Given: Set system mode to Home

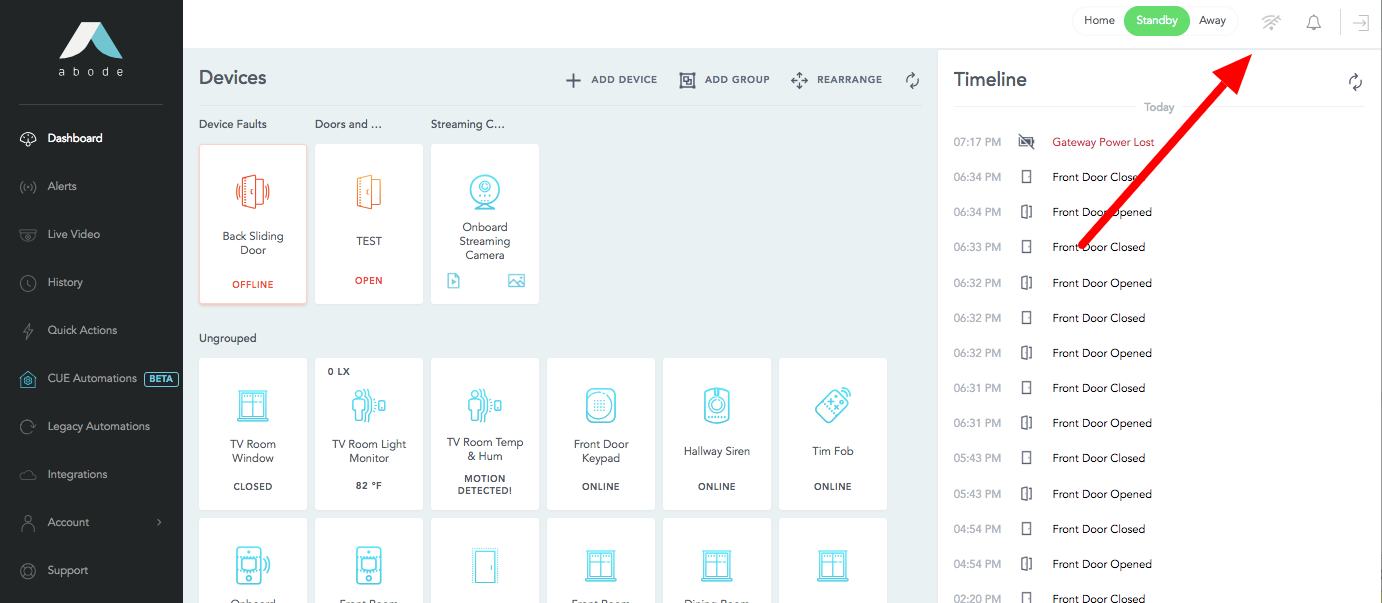Looking at the screenshot, I should [x=1099, y=21].
